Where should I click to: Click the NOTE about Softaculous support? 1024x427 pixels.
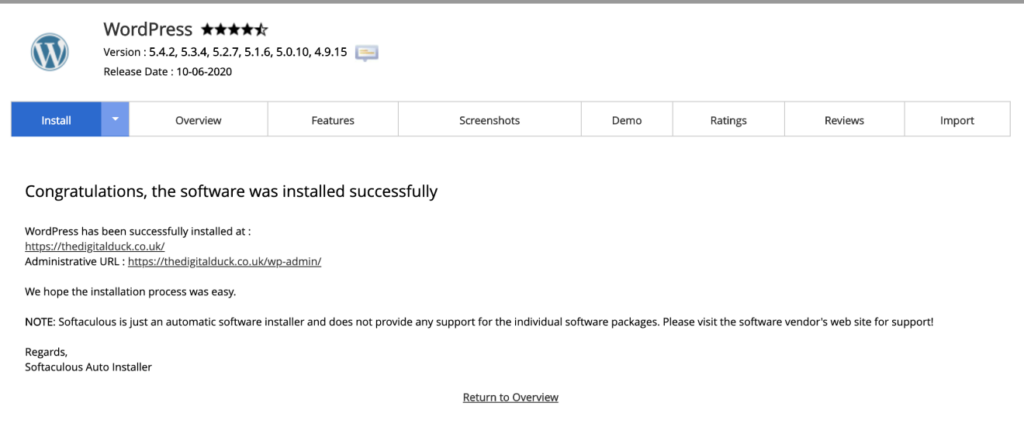pyautogui.click(x=479, y=323)
